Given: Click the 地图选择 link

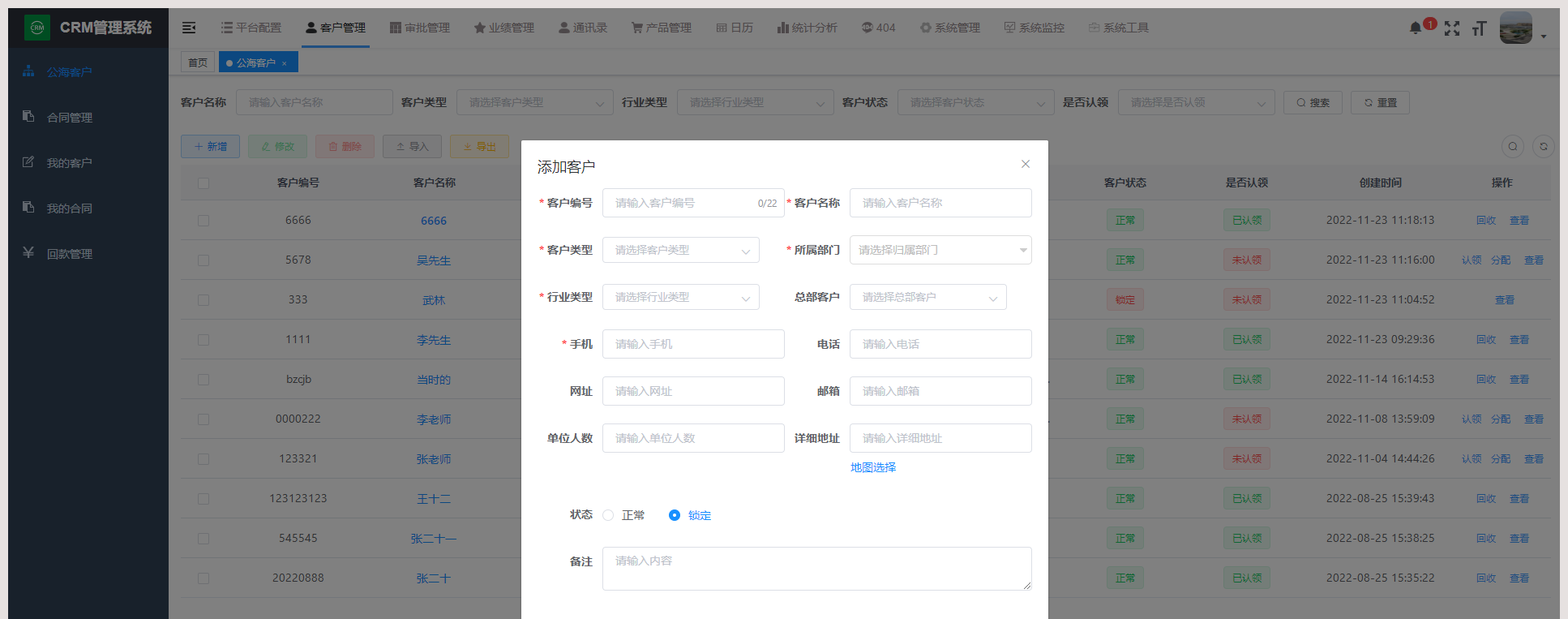Looking at the screenshot, I should pos(873,467).
